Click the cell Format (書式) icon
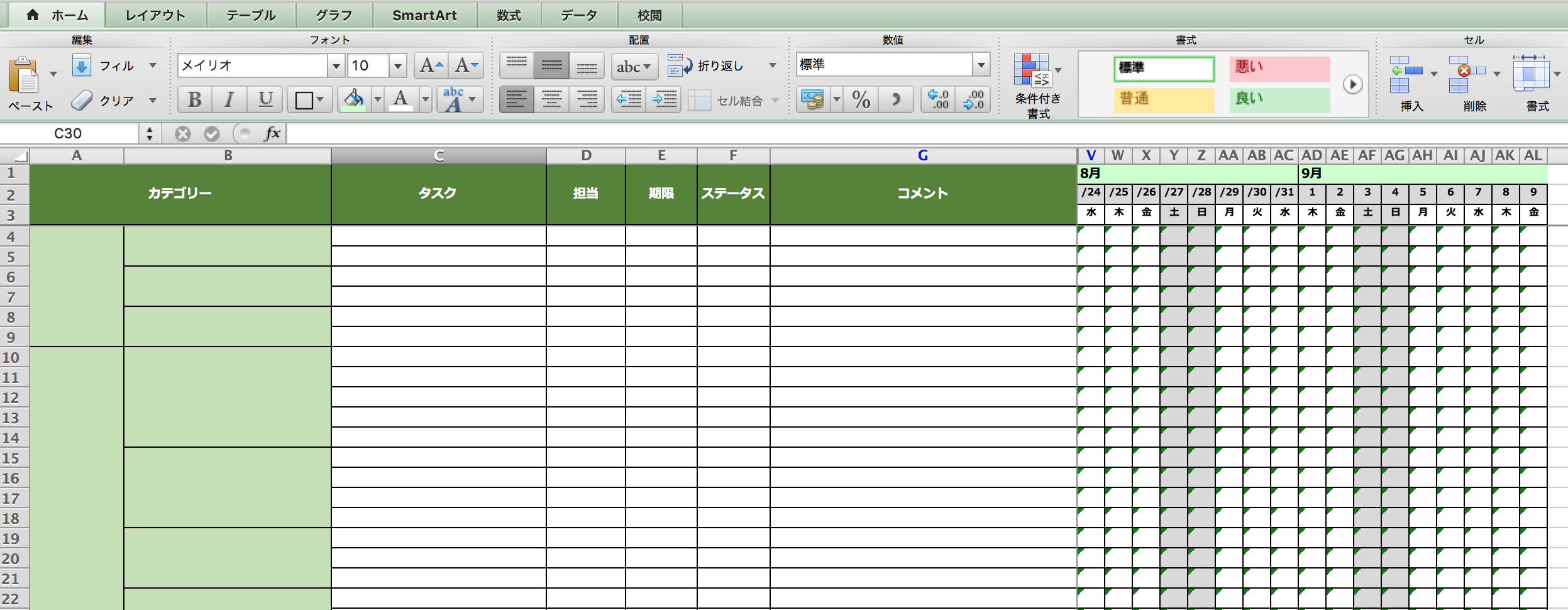The image size is (1568, 610). [1531, 74]
